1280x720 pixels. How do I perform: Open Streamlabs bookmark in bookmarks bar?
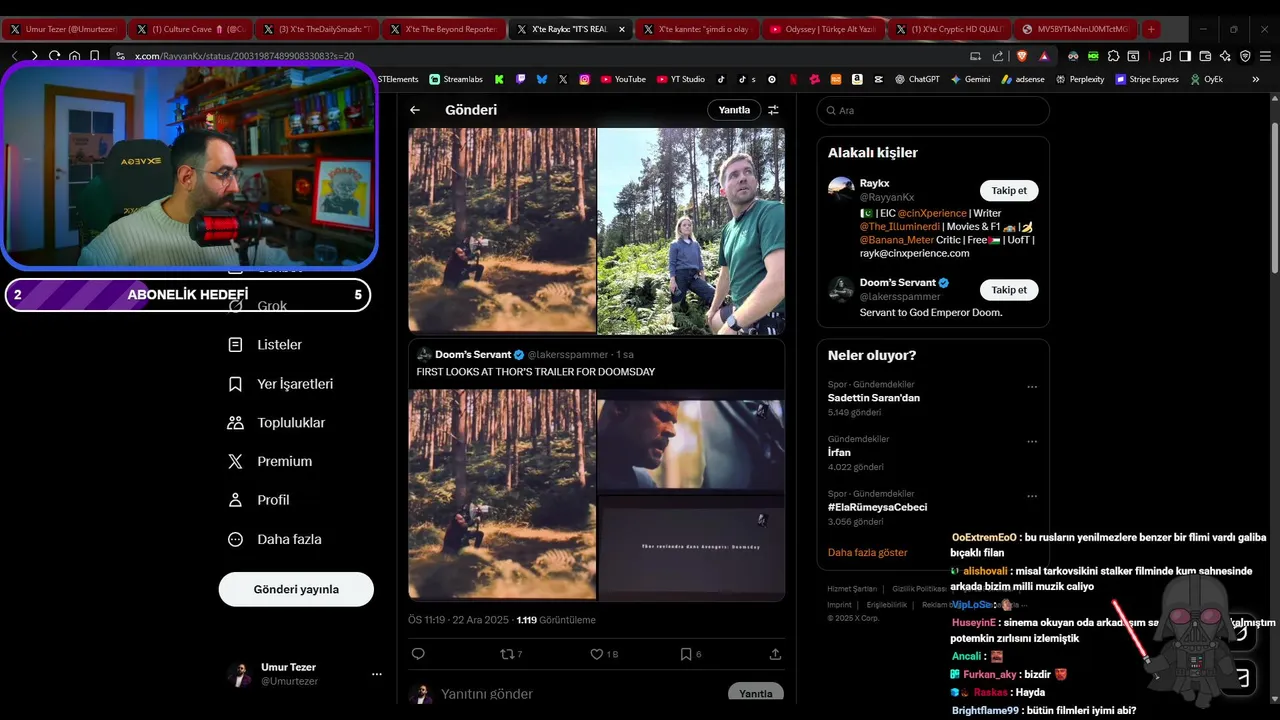coord(456,79)
